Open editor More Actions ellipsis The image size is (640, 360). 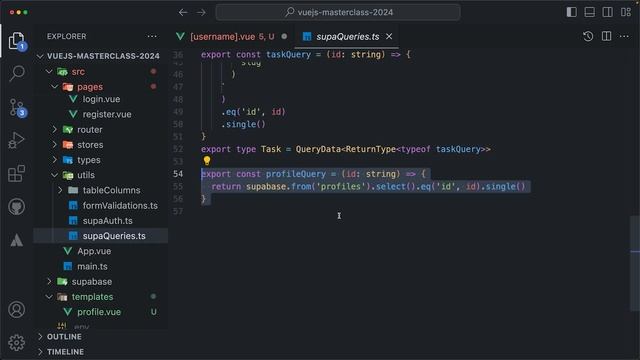[x=624, y=36]
